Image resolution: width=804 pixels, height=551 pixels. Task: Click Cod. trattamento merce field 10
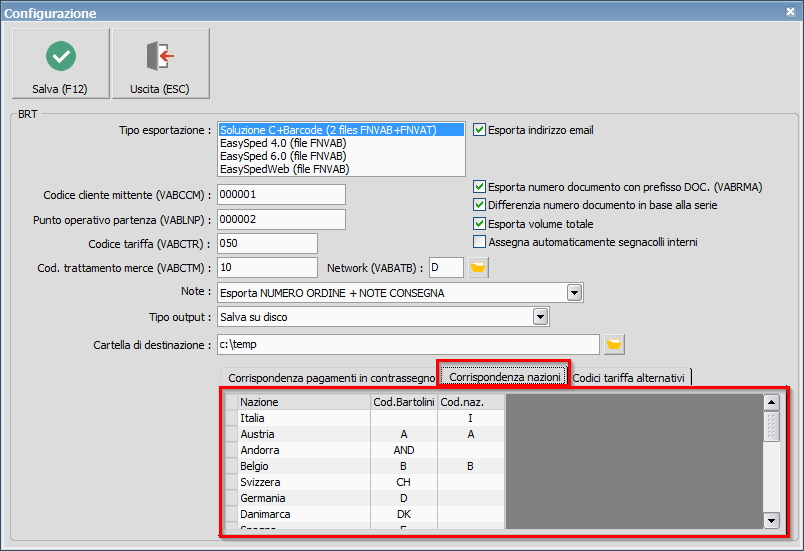pos(268,268)
